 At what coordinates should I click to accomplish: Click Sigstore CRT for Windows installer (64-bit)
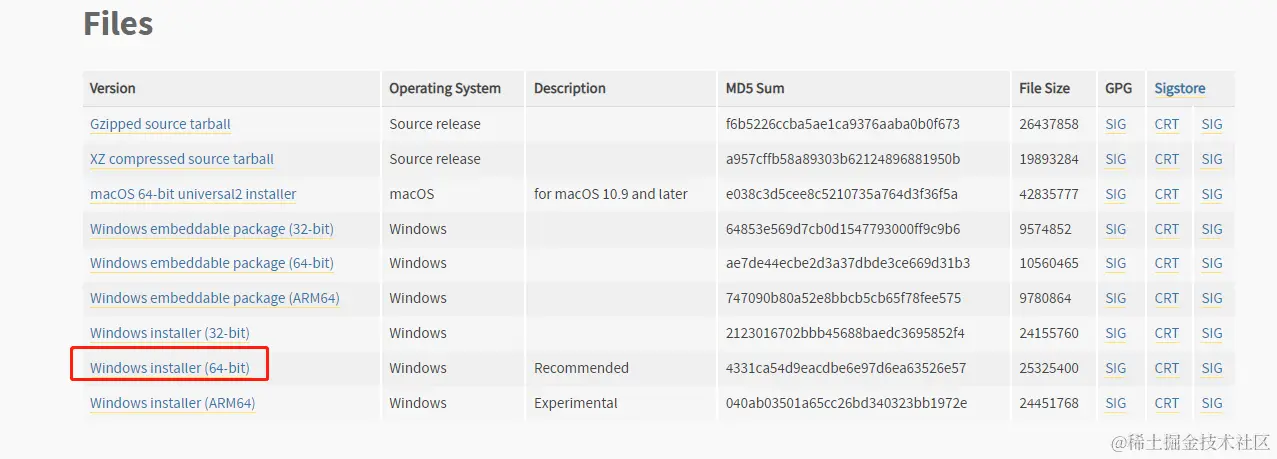coord(1166,368)
